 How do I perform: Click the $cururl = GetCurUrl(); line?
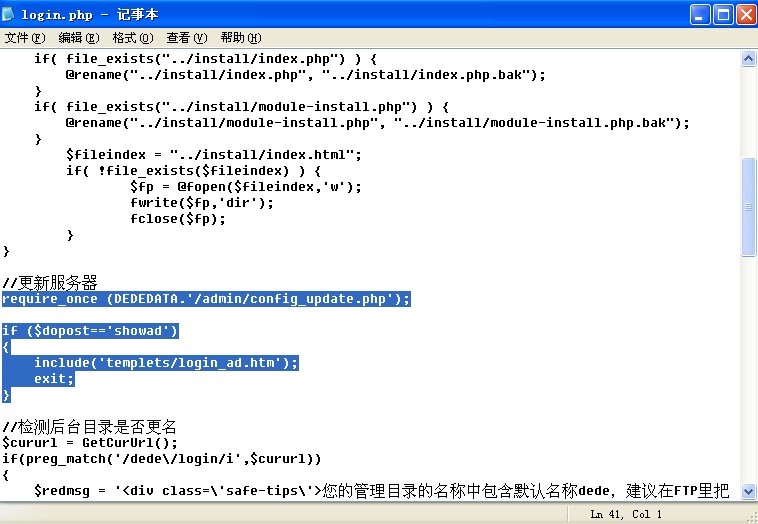(90, 442)
